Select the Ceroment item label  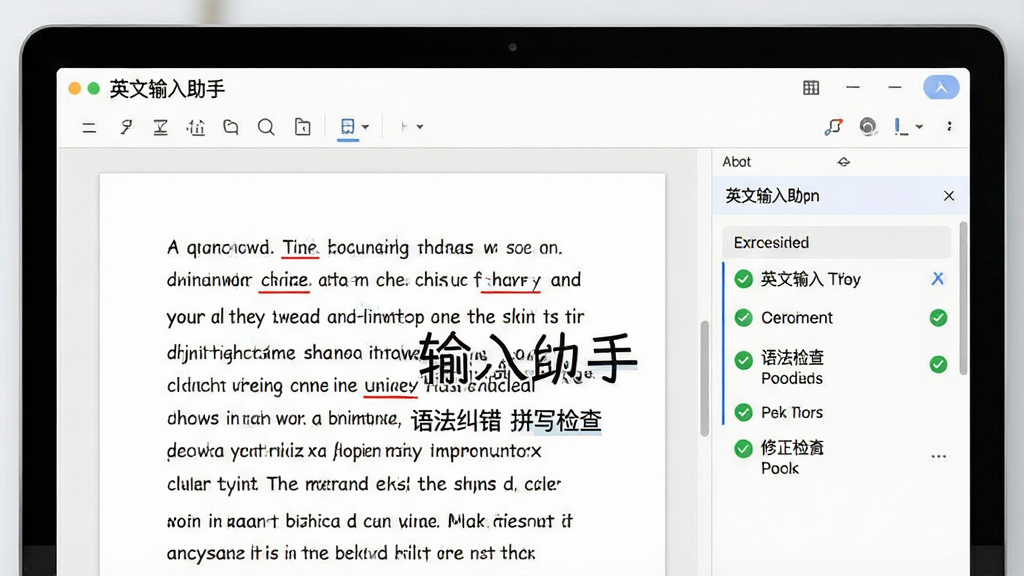[797, 318]
